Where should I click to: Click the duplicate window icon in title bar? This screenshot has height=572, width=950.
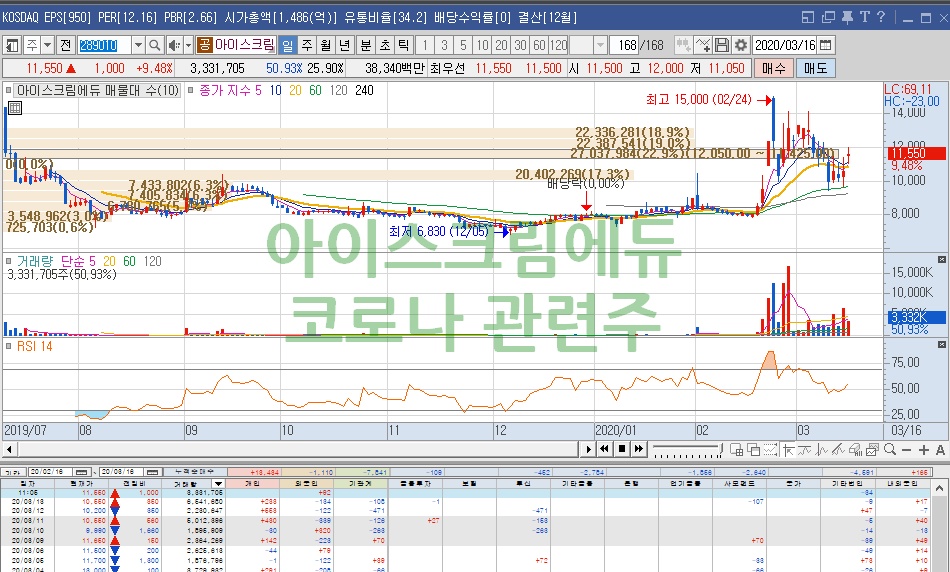click(x=828, y=18)
